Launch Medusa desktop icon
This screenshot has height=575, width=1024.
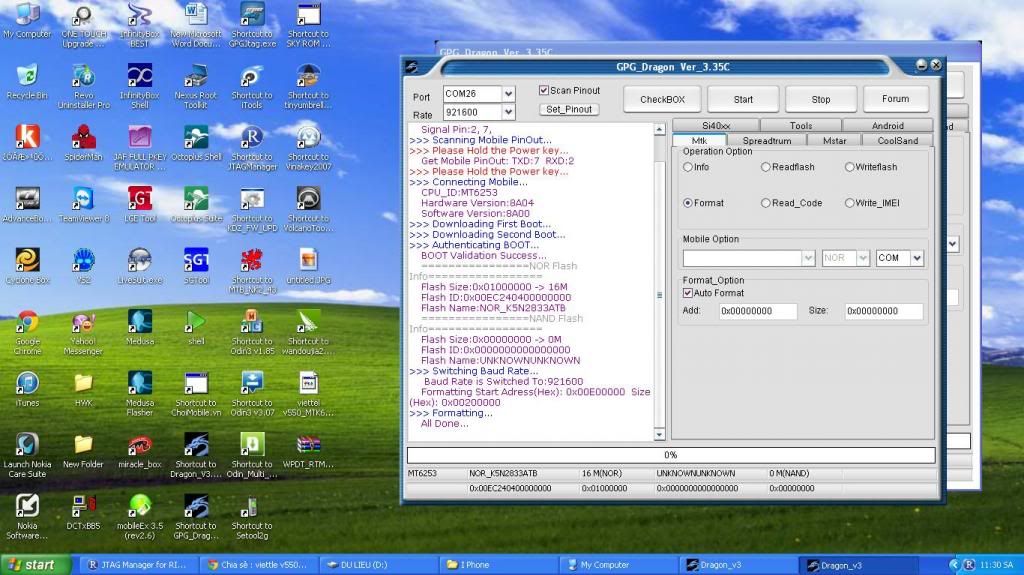pyautogui.click(x=140, y=327)
